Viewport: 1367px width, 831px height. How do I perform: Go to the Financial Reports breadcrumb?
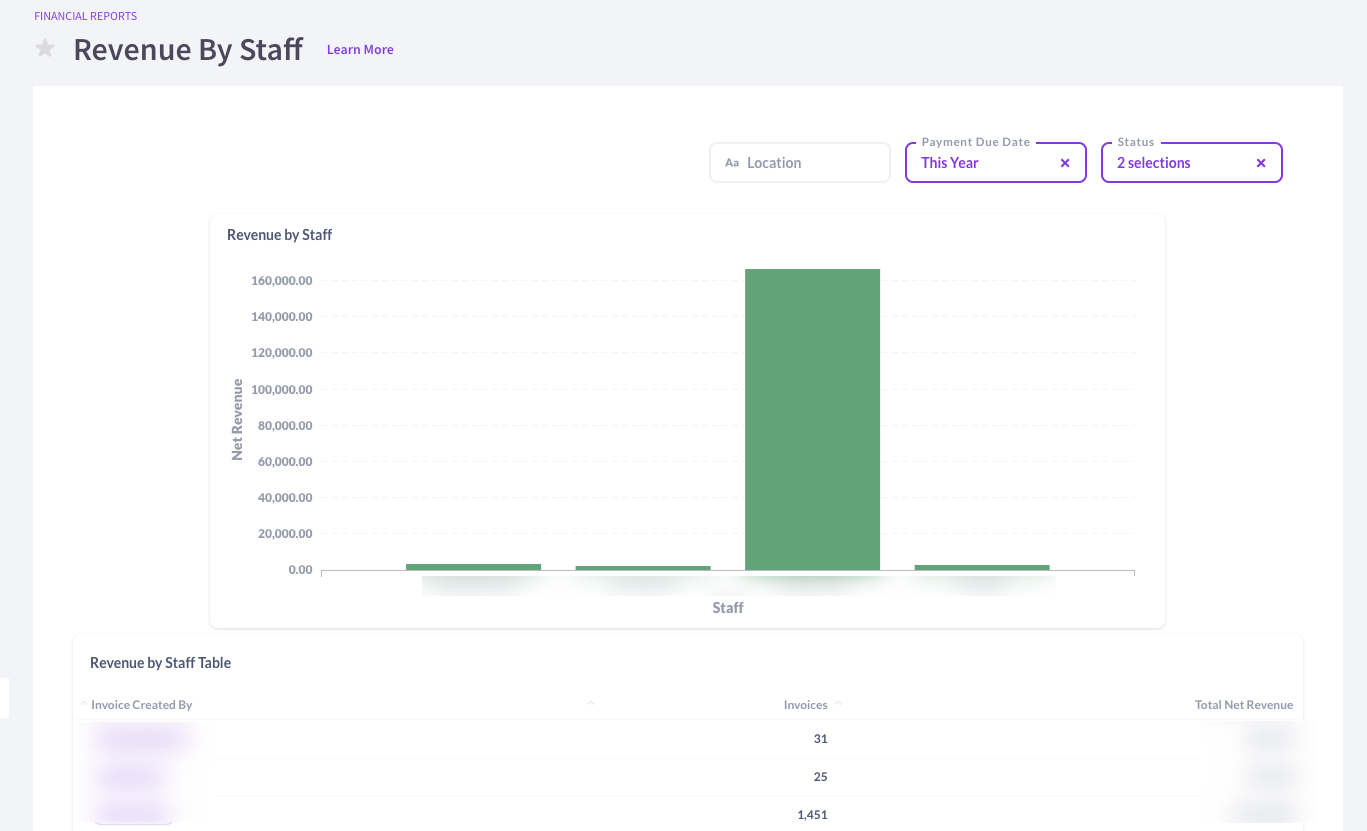86,16
